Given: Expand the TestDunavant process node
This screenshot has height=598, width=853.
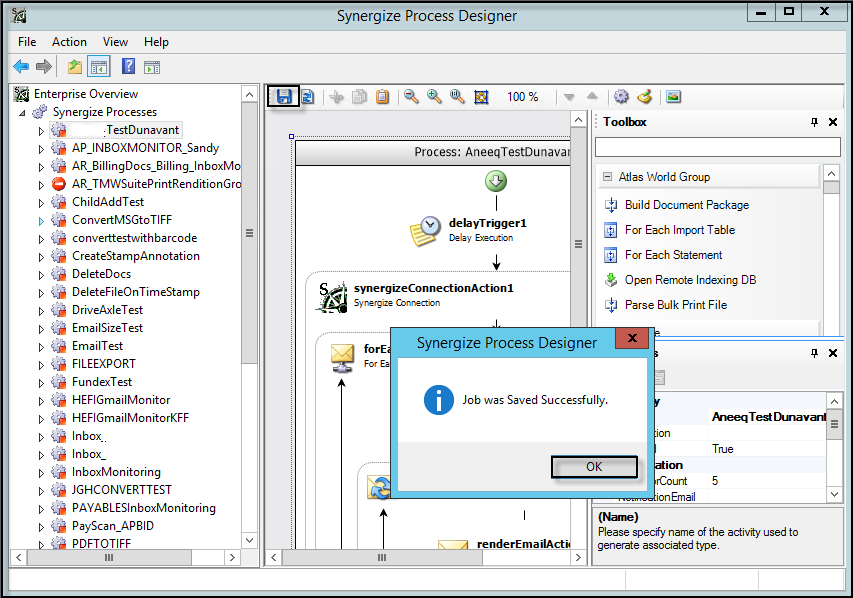Looking at the screenshot, I should (41, 131).
